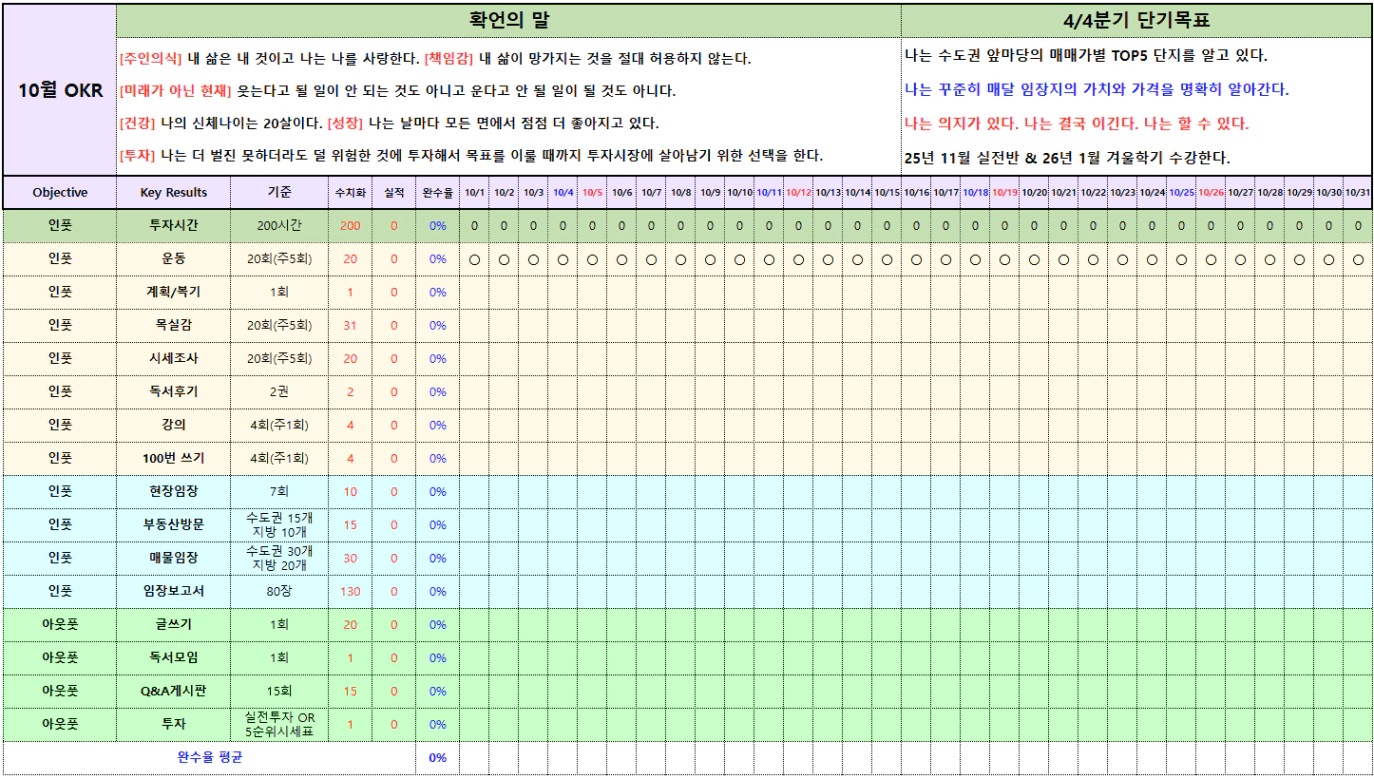Click the 임장보고서 key result cell

click(x=174, y=591)
